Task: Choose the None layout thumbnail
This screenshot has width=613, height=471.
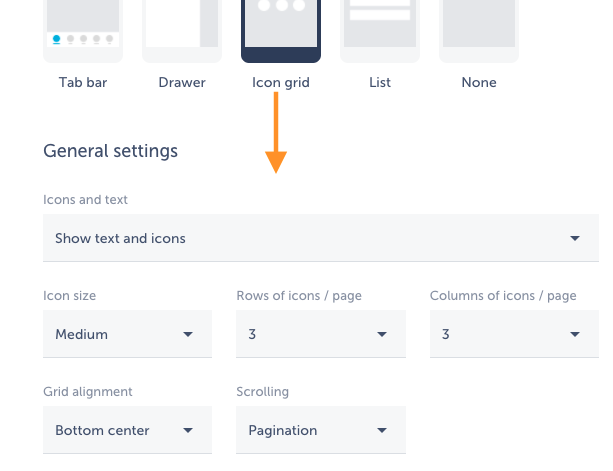Action: (x=478, y=29)
